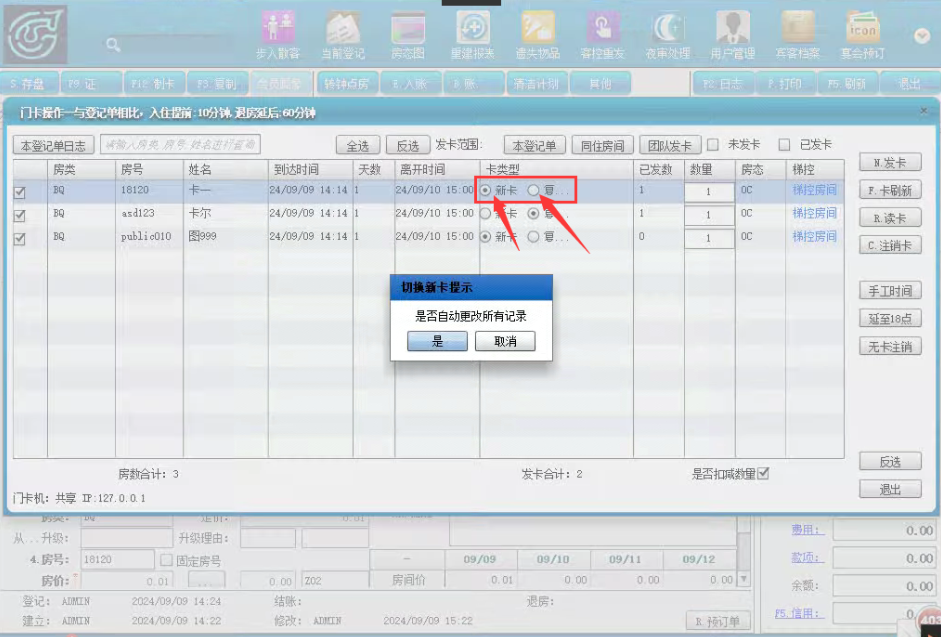Screen dimensions: 941x637
Task: Click the 无卡注销 button
Action: tap(890, 346)
